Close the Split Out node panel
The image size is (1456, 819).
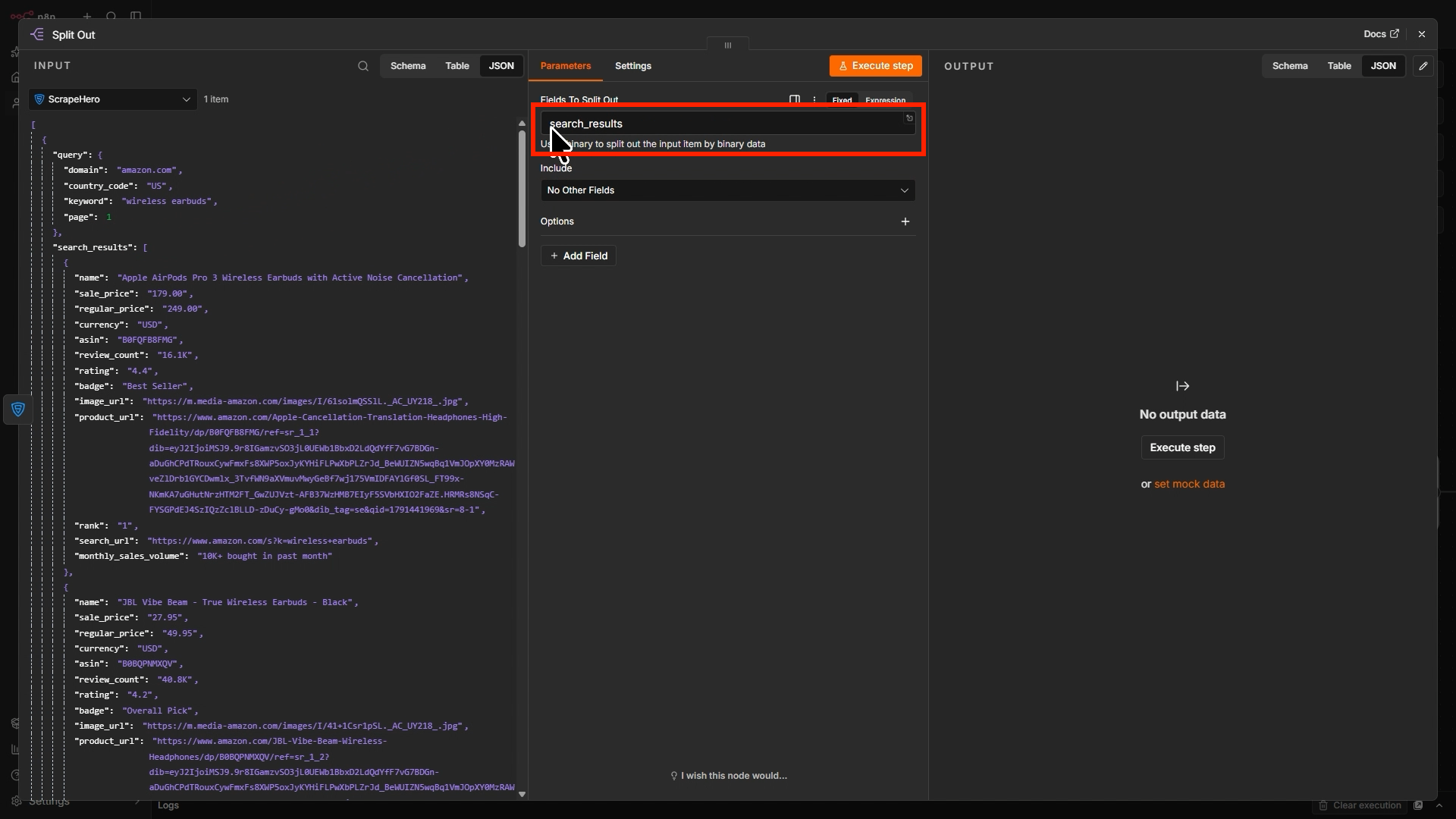pyautogui.click(x=1422, y=34)
